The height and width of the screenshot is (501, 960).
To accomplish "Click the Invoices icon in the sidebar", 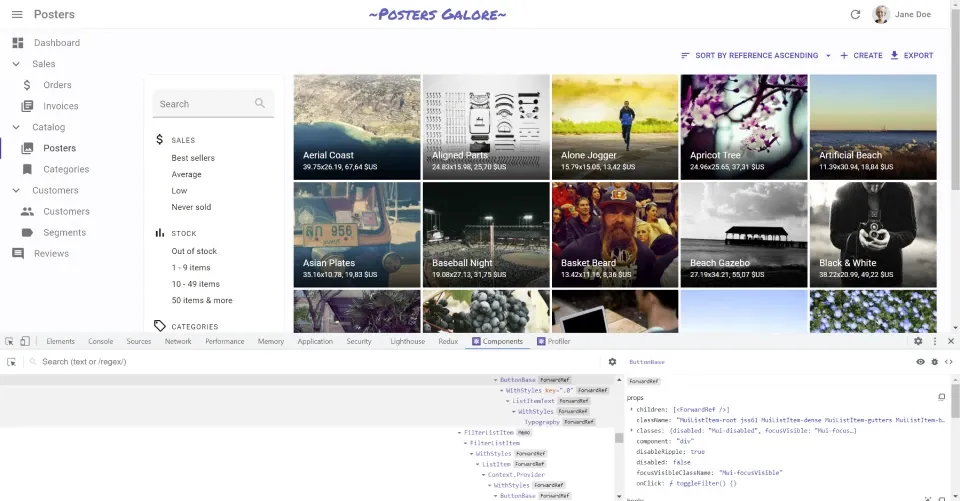I will point(27,106).
